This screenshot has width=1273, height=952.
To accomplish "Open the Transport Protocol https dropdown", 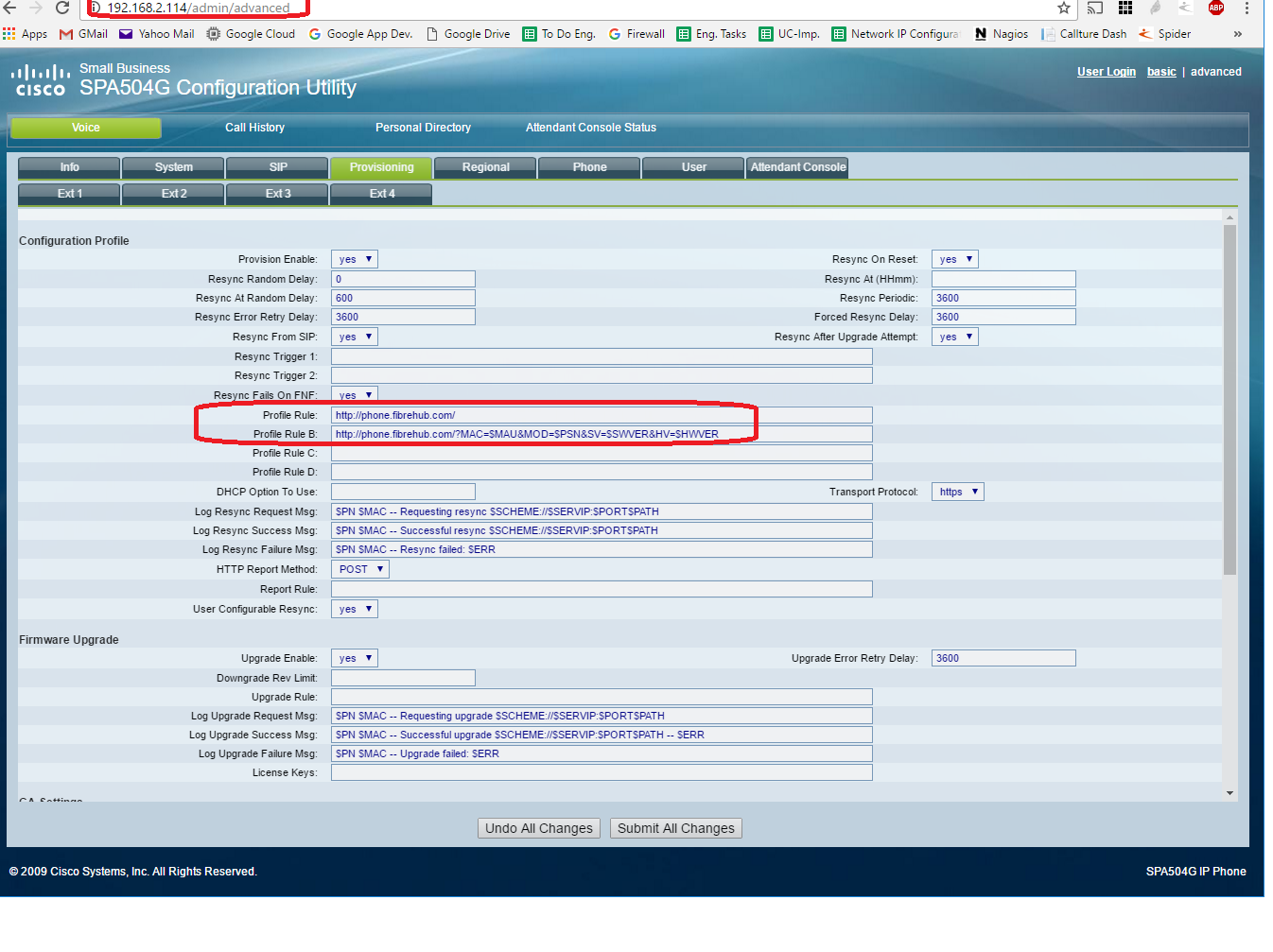I will pos(957,492).
